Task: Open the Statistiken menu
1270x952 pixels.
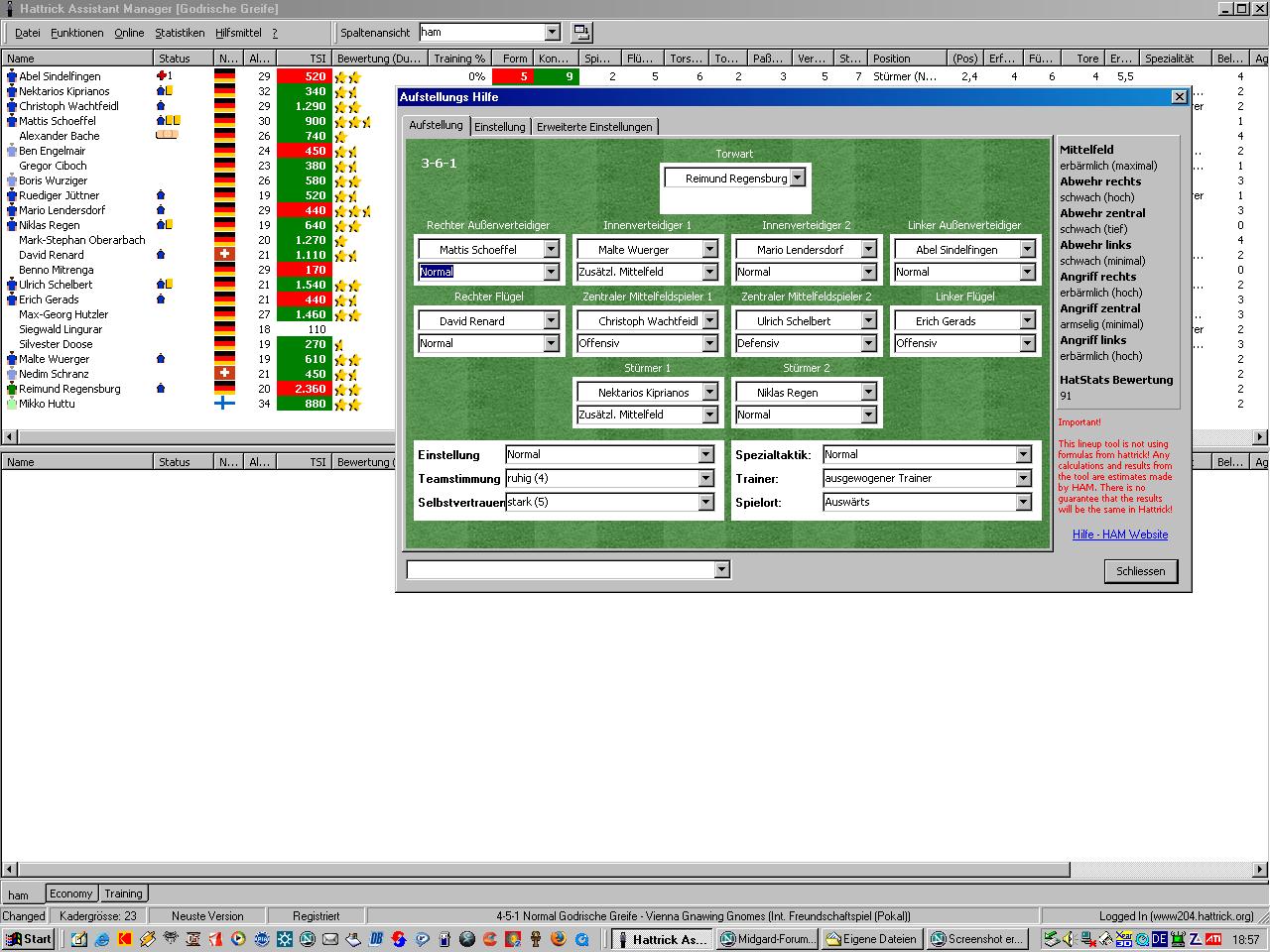Action: [180, 33]
